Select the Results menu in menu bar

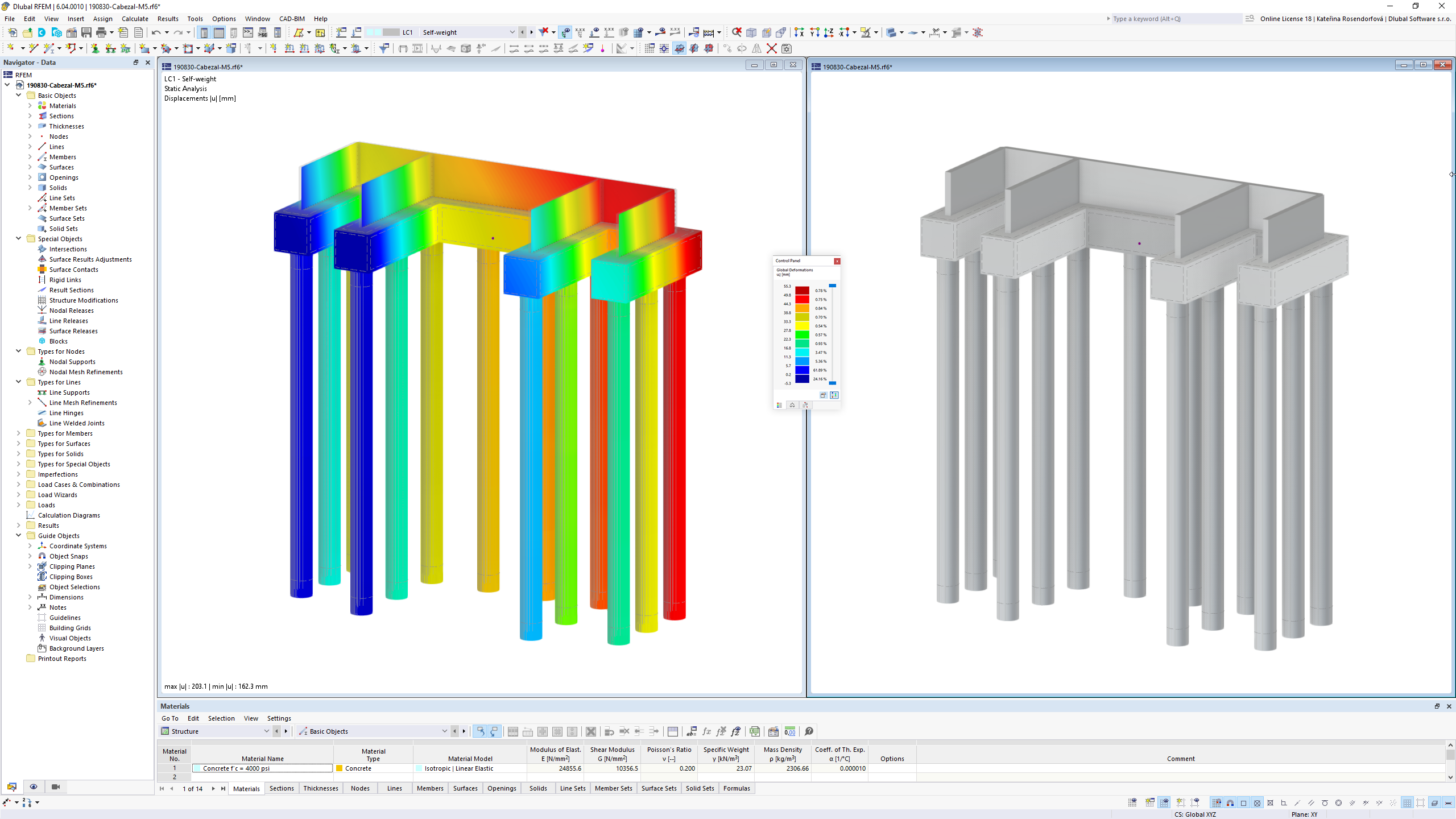pos(167,18)
